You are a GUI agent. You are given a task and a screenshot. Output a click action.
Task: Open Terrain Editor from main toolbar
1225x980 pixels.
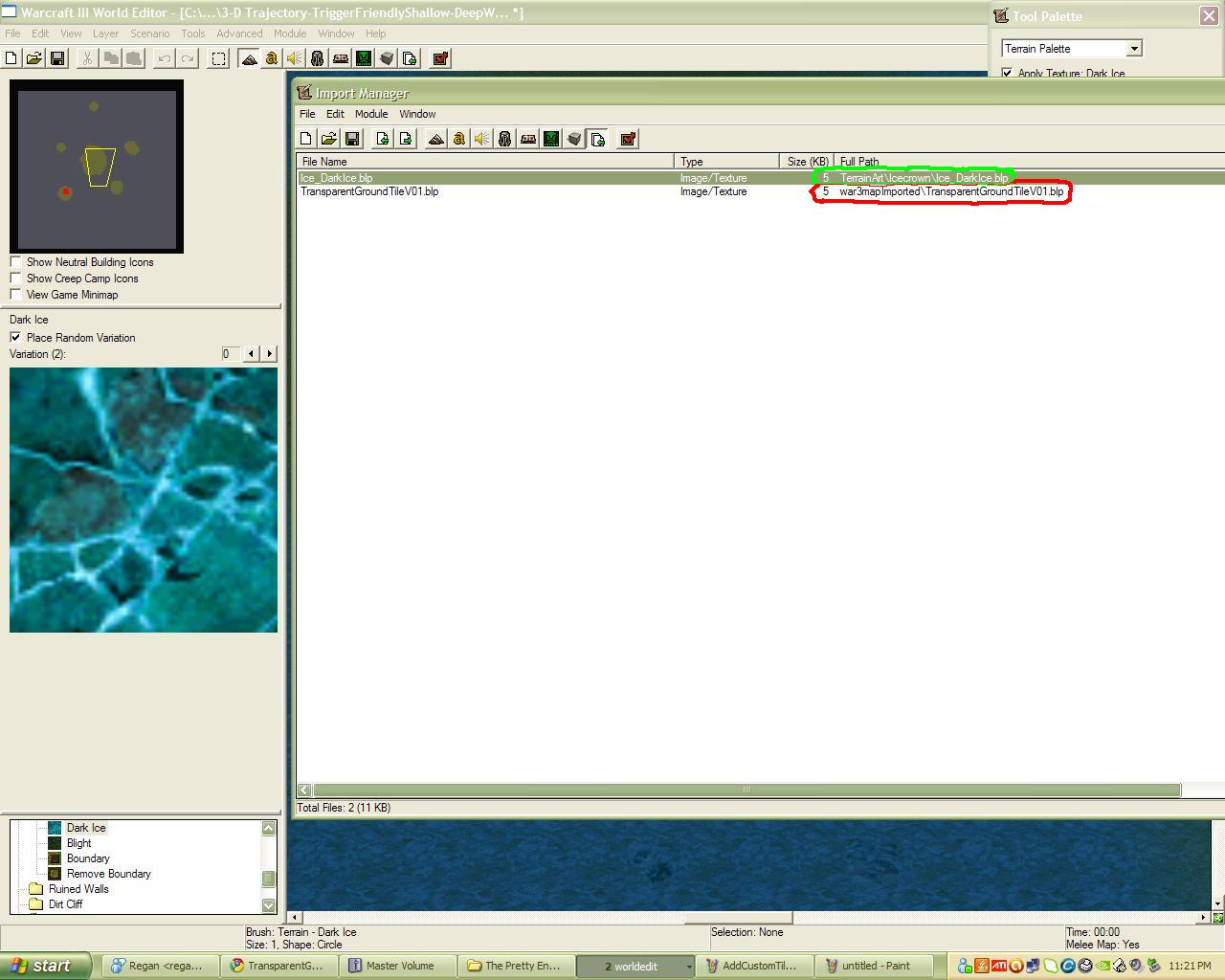tap(249, 58)
